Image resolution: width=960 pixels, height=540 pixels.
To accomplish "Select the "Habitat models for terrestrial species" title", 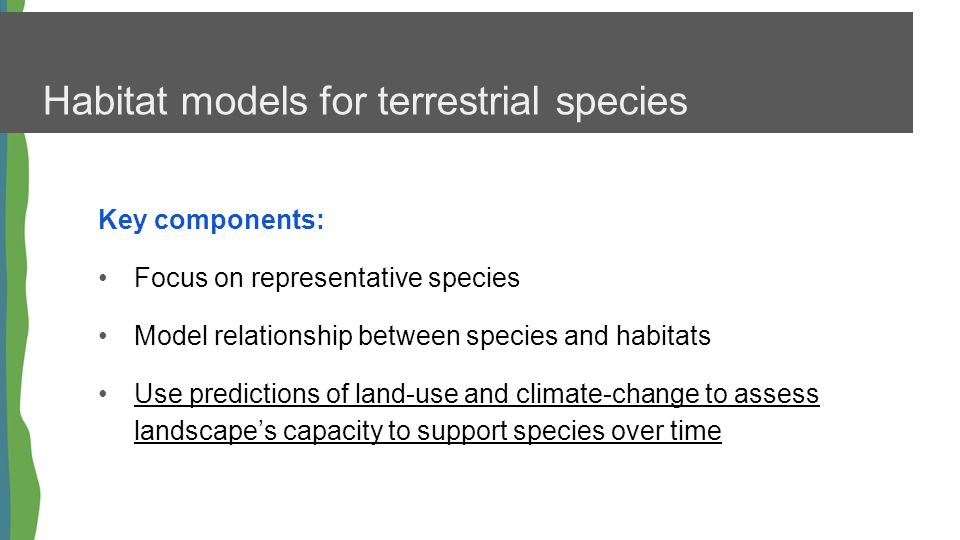I will coord(366,101).
